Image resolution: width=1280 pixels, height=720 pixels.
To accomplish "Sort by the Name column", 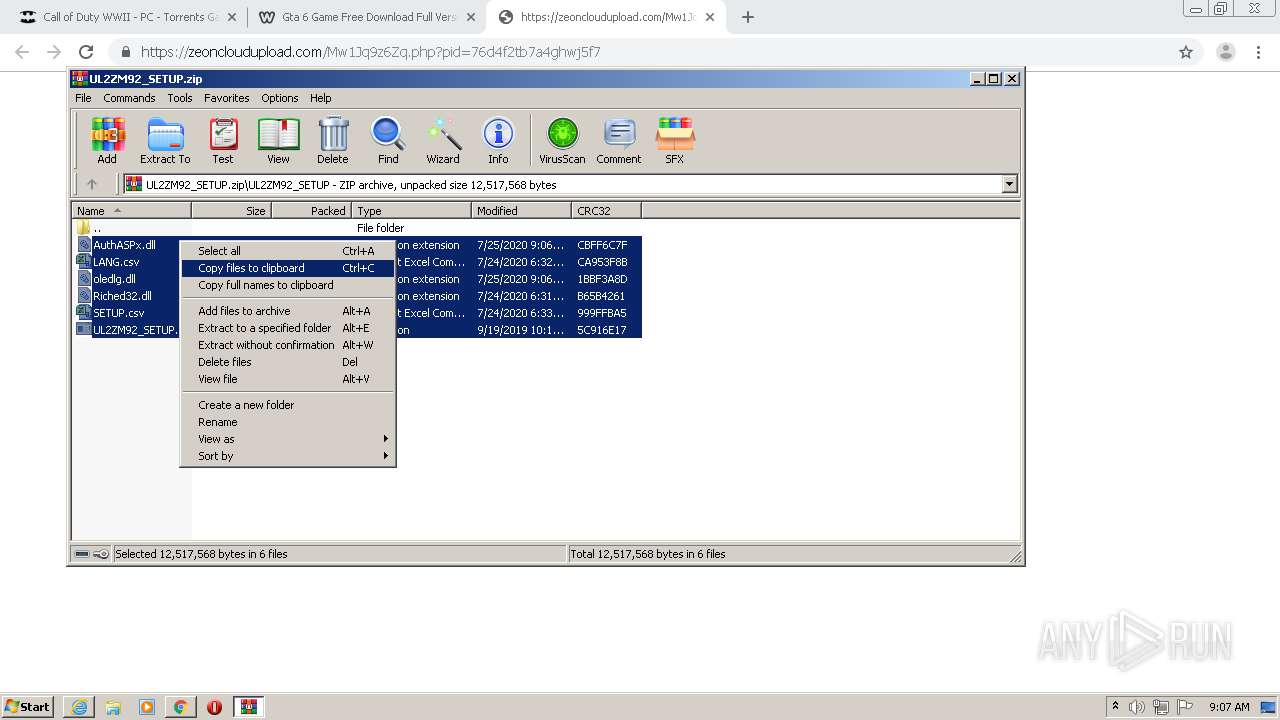I will (132, 211).
